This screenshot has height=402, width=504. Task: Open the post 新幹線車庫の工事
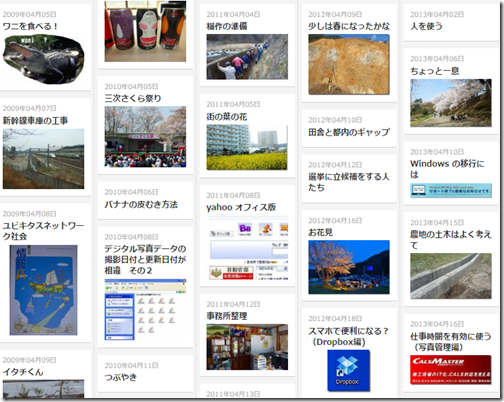pos(35,120)
